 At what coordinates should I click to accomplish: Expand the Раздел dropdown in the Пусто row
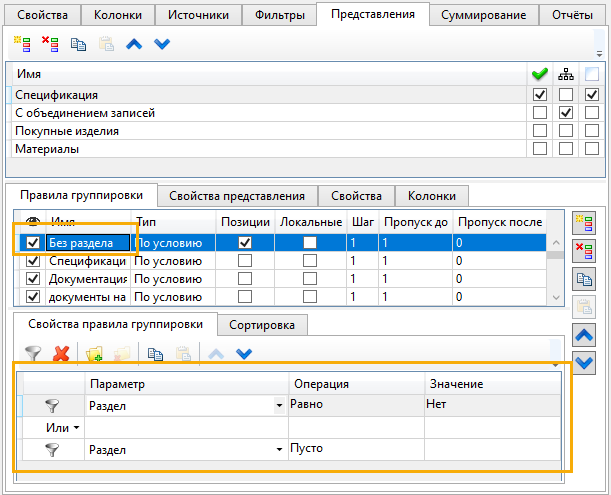click(x=278, y=451)
